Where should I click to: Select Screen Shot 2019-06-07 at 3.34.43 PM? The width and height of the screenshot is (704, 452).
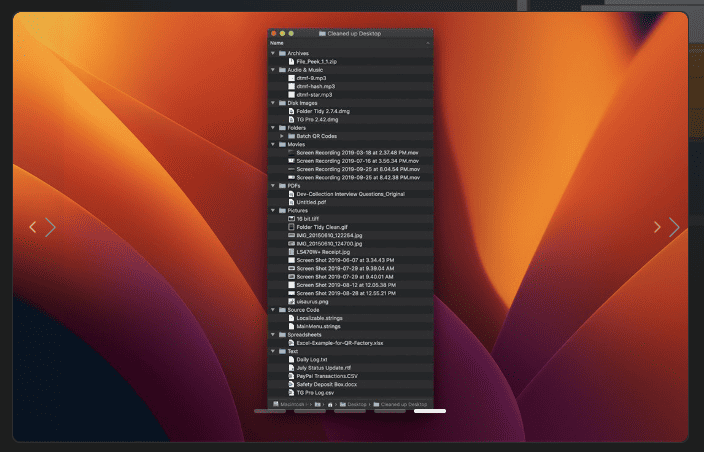[x=345, y=260]
